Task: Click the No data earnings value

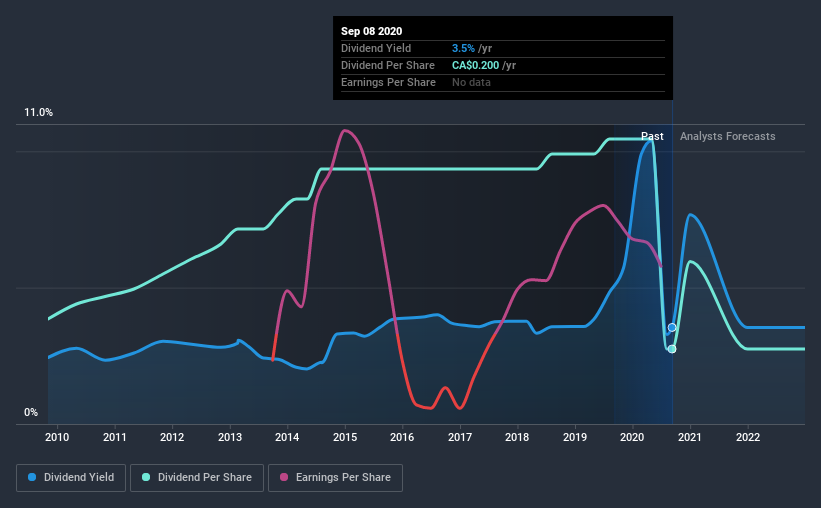Action: click(x=471, y=82)
